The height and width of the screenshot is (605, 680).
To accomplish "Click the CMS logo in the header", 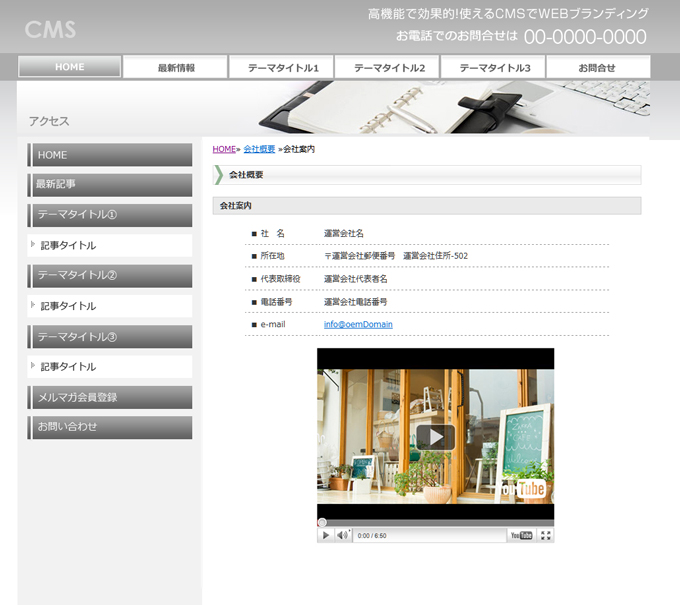I will point(50,29).
